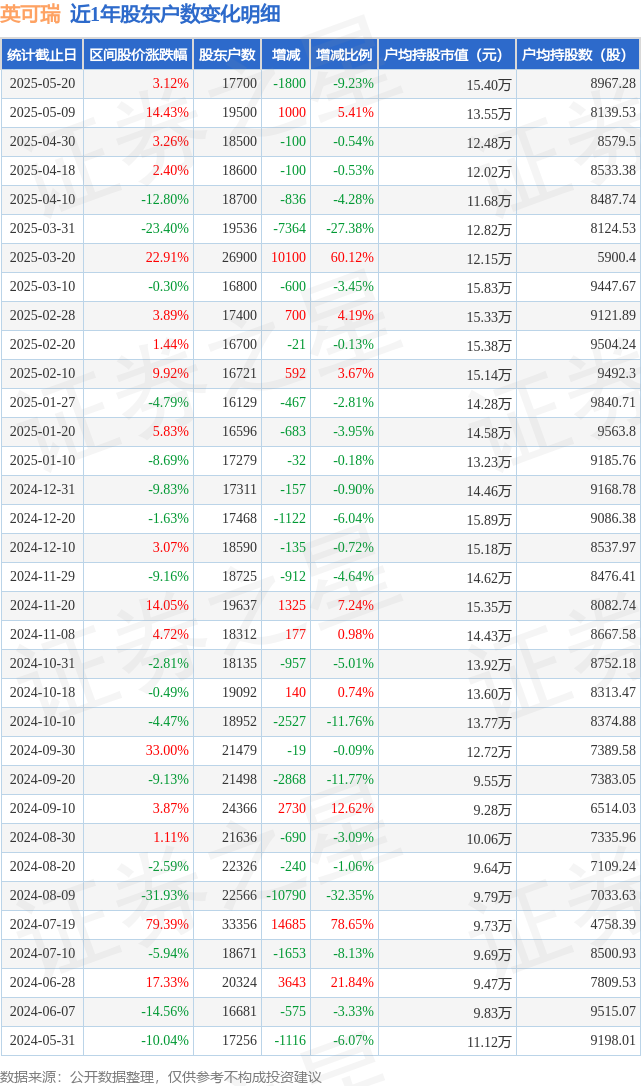Click the 股东户数 column header
This screenshot has height=1086, width=641.
[227, 55]
